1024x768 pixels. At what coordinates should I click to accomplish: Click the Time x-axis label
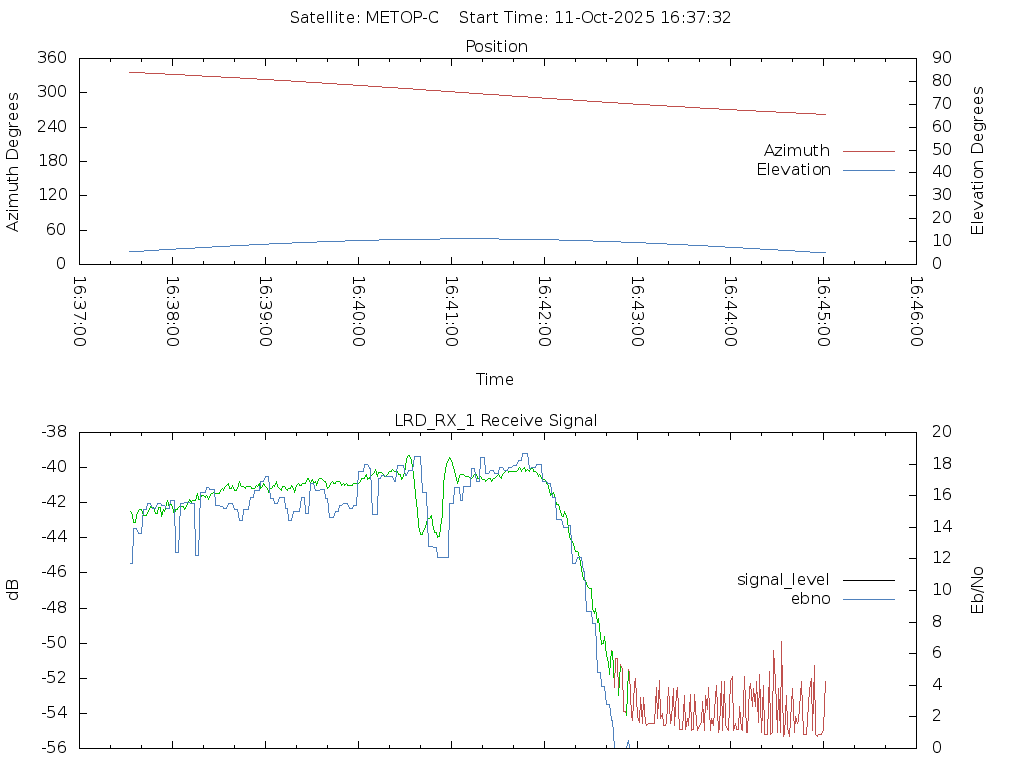[x=495, y=379]
